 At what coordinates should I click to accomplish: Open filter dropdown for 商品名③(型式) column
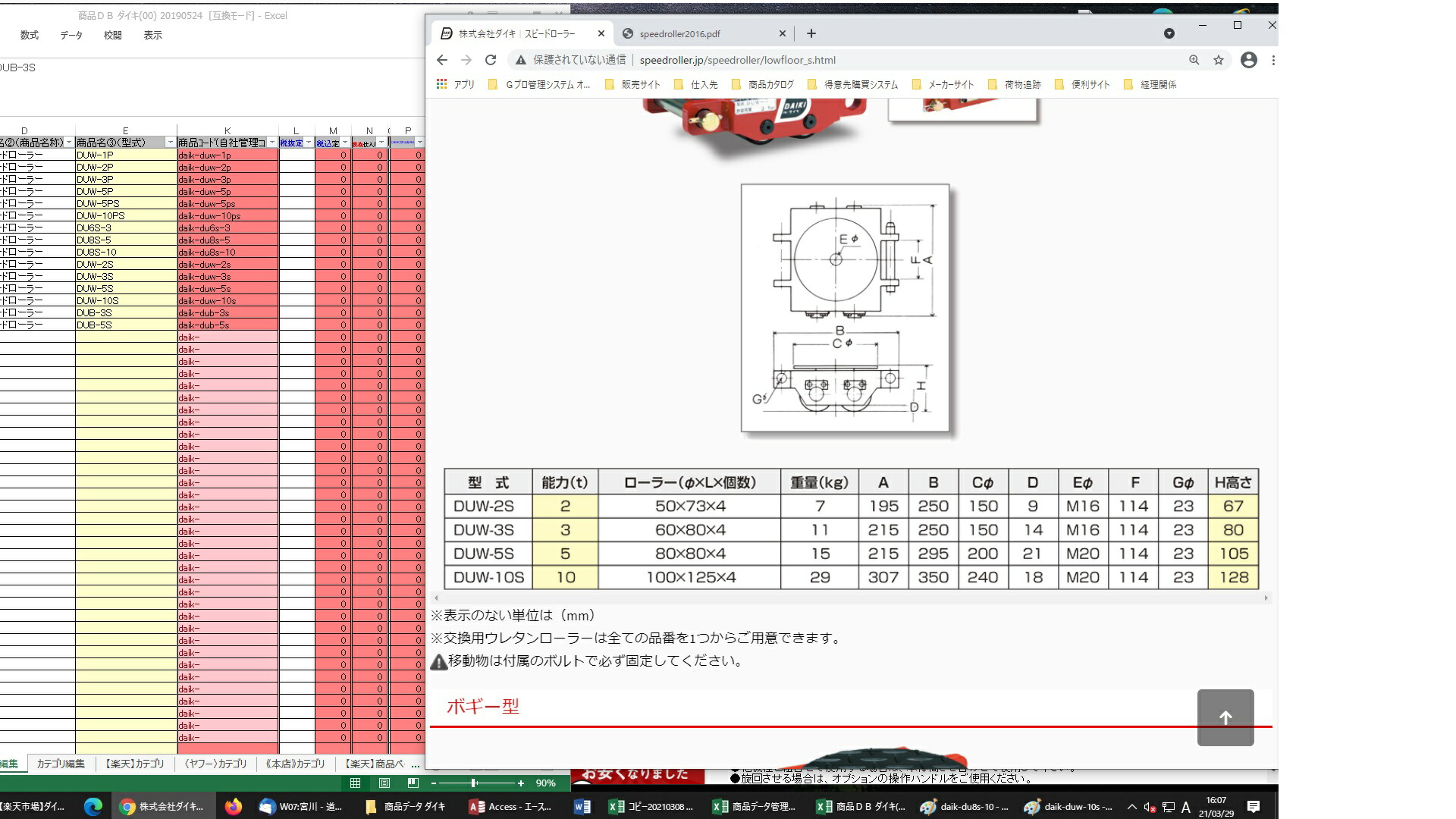(170, 143)
